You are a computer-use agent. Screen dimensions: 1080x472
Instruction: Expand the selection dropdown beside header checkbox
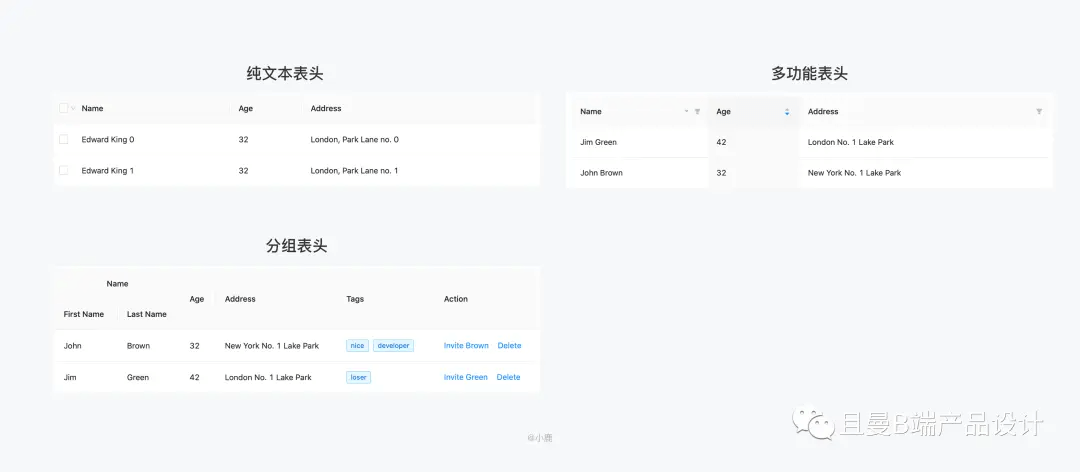point(73,108)
